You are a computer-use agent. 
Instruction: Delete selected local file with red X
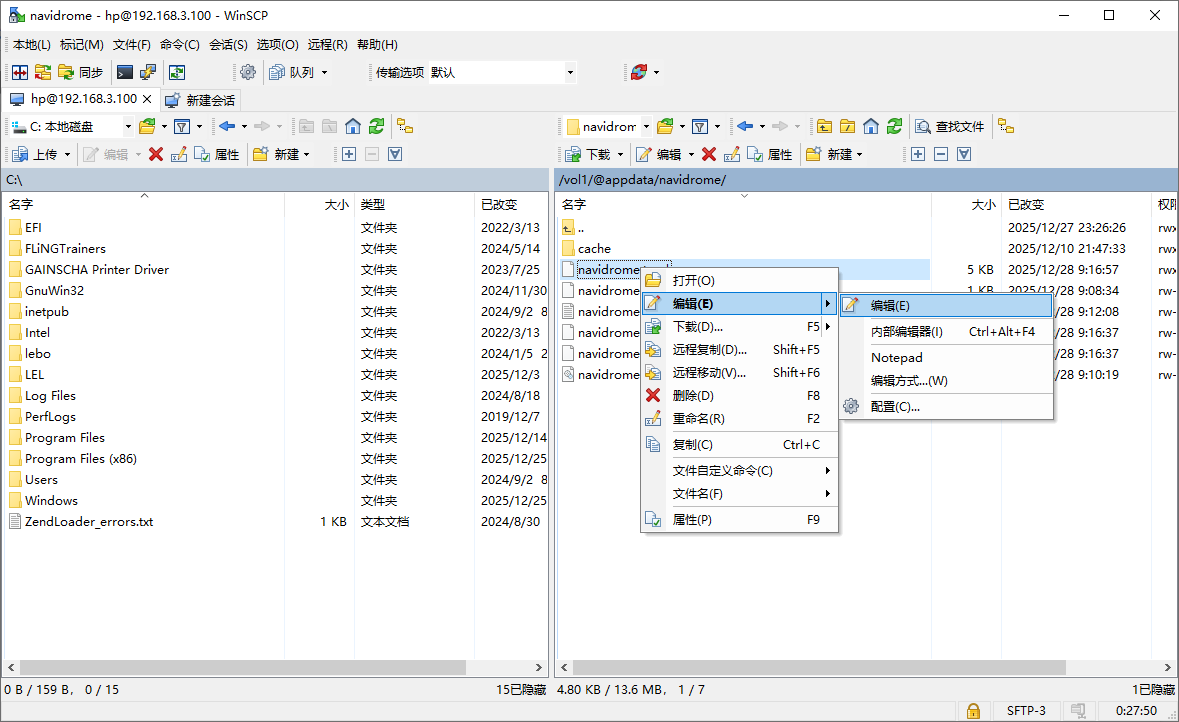pos(156,154)
